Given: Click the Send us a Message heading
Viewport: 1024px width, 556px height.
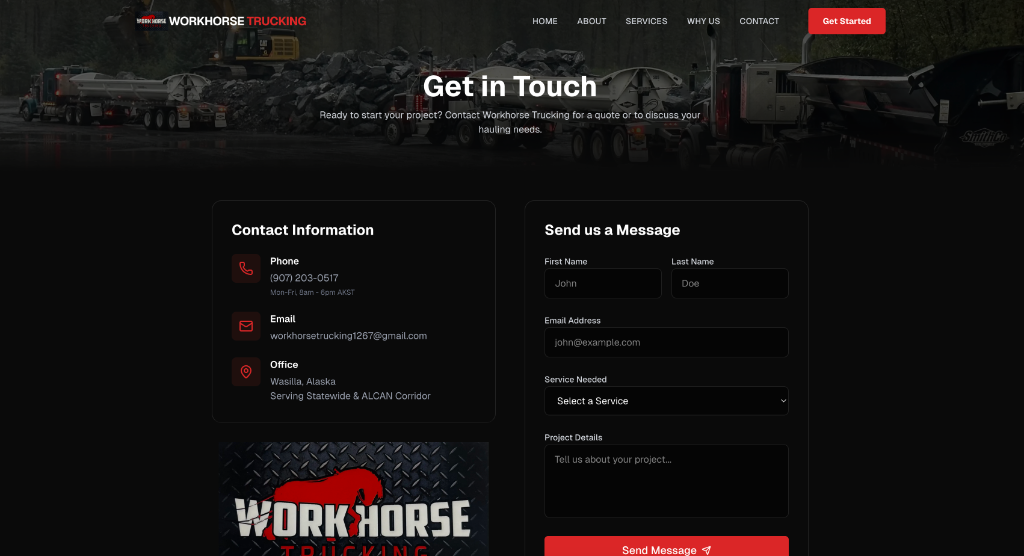Looking at the screenshot, I should click(612, 230).
